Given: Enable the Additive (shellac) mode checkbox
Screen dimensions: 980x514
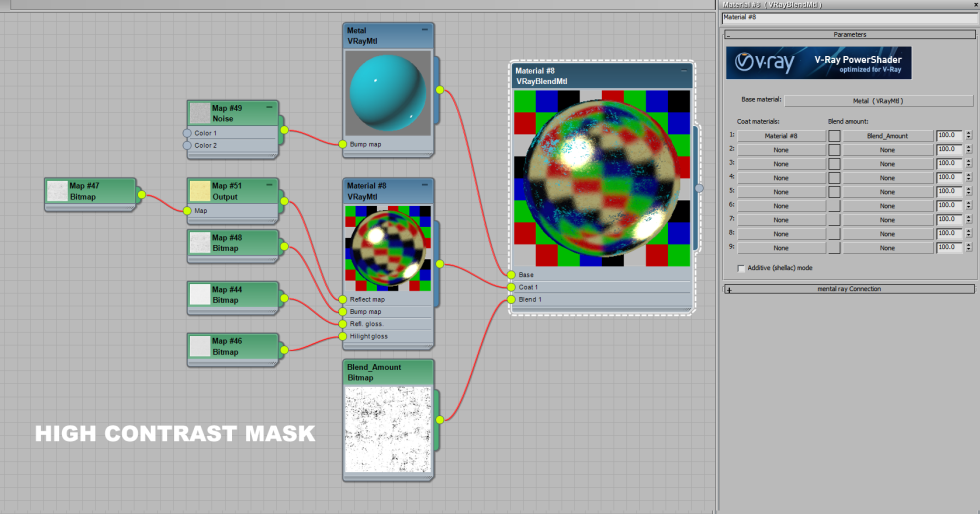Looking at the screenshot, I should (x=741, y=268).
